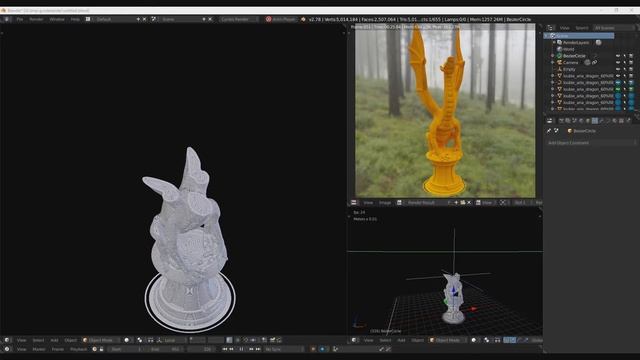Screen dimensions: 640x360
Task: Open the outliner editor type icon
Action: [x=551, y=28]
